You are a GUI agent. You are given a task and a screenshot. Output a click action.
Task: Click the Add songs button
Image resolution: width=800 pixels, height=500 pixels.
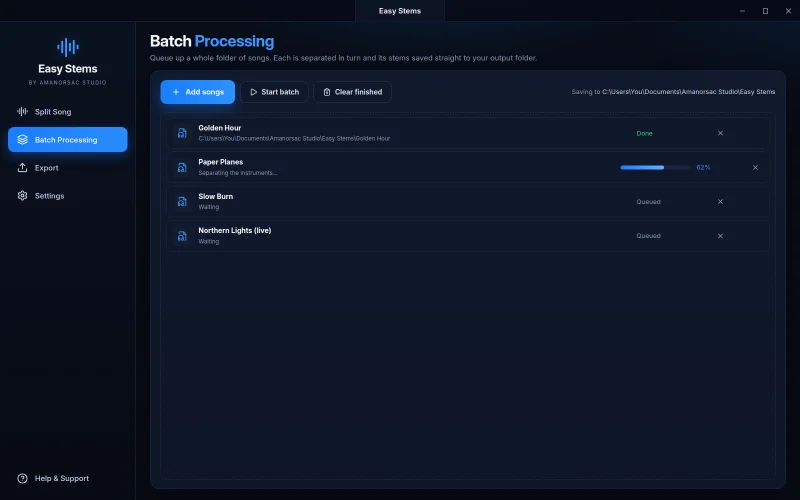point(197,92)
